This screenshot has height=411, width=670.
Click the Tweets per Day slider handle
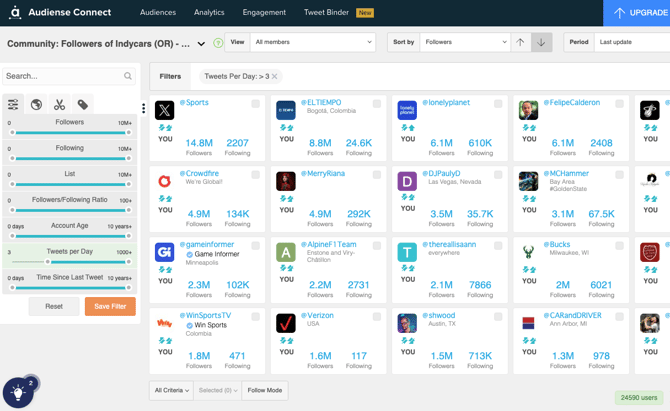click(48, 261)
